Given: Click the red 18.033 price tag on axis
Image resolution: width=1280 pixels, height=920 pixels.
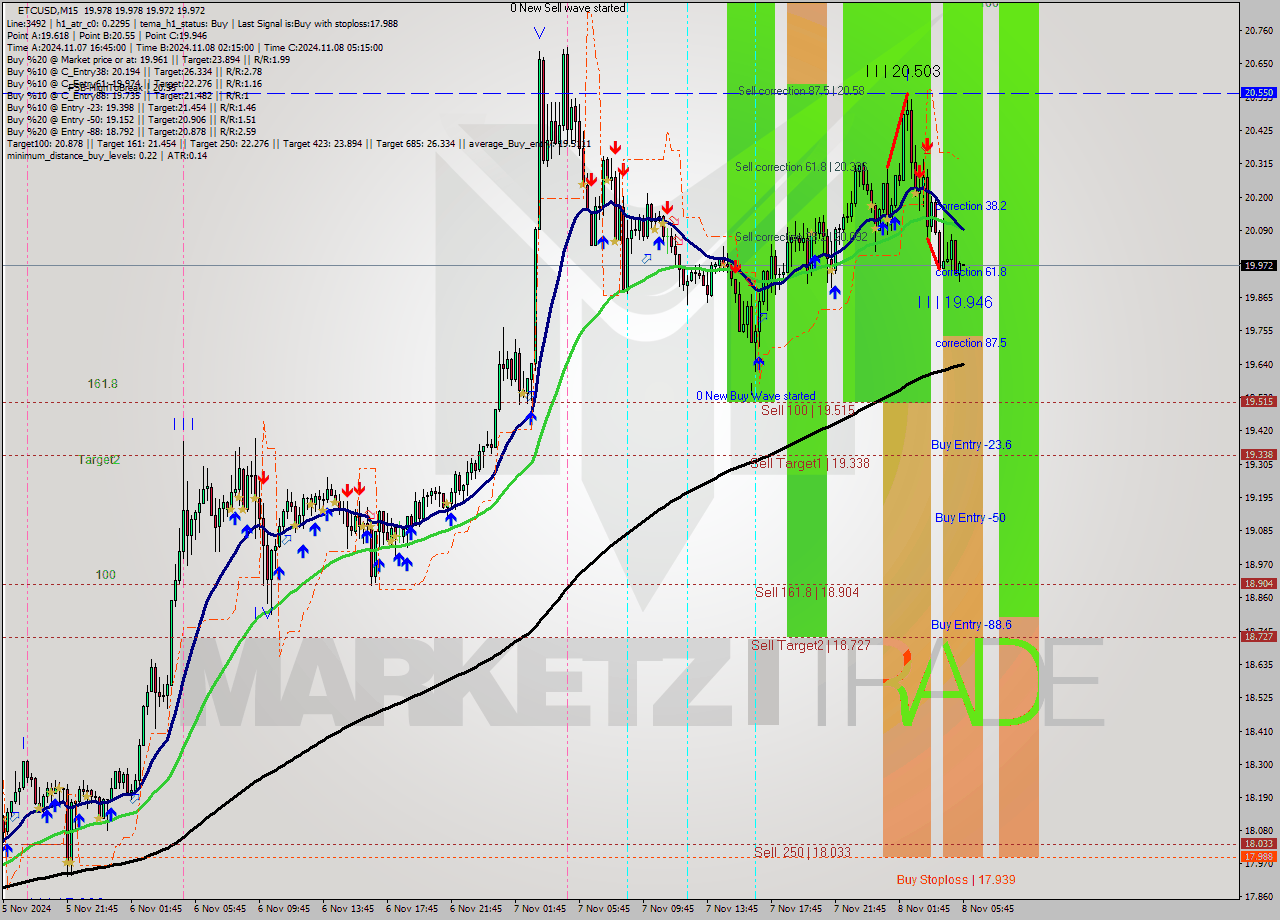Looking at the screenshot, I should [x=1257, y=844].
